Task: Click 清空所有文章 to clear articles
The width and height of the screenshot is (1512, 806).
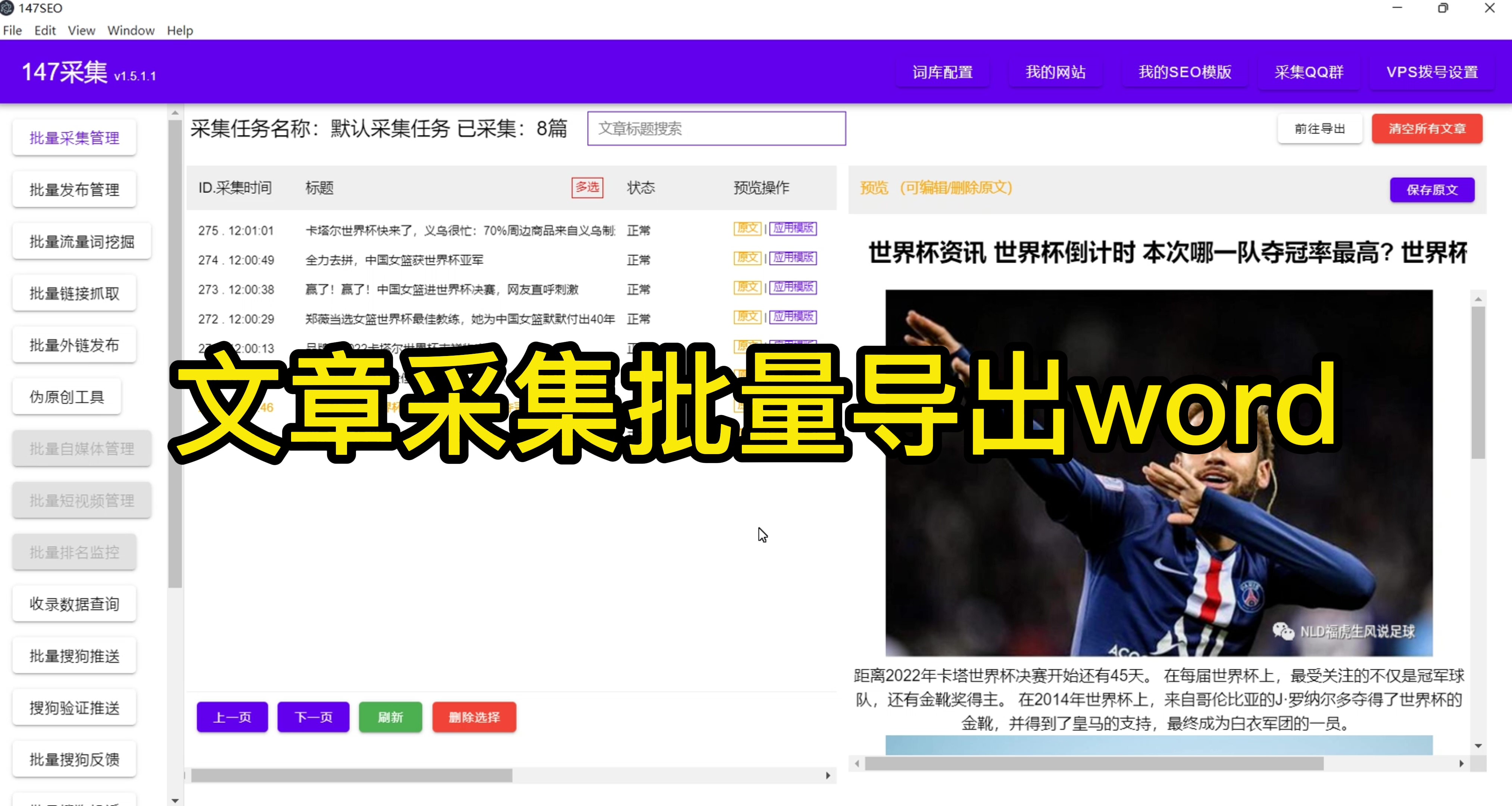Action: pyautogui.click(x=1427, y=129)
